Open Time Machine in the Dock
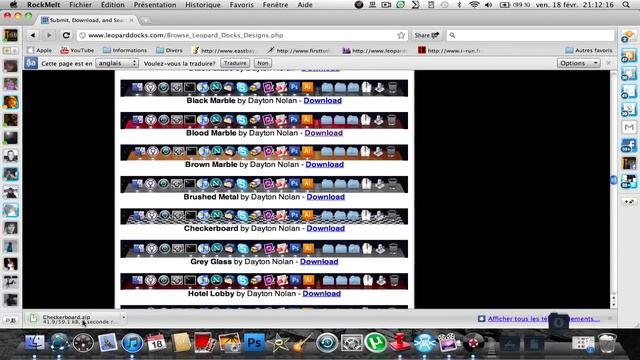 click(327, 343)
